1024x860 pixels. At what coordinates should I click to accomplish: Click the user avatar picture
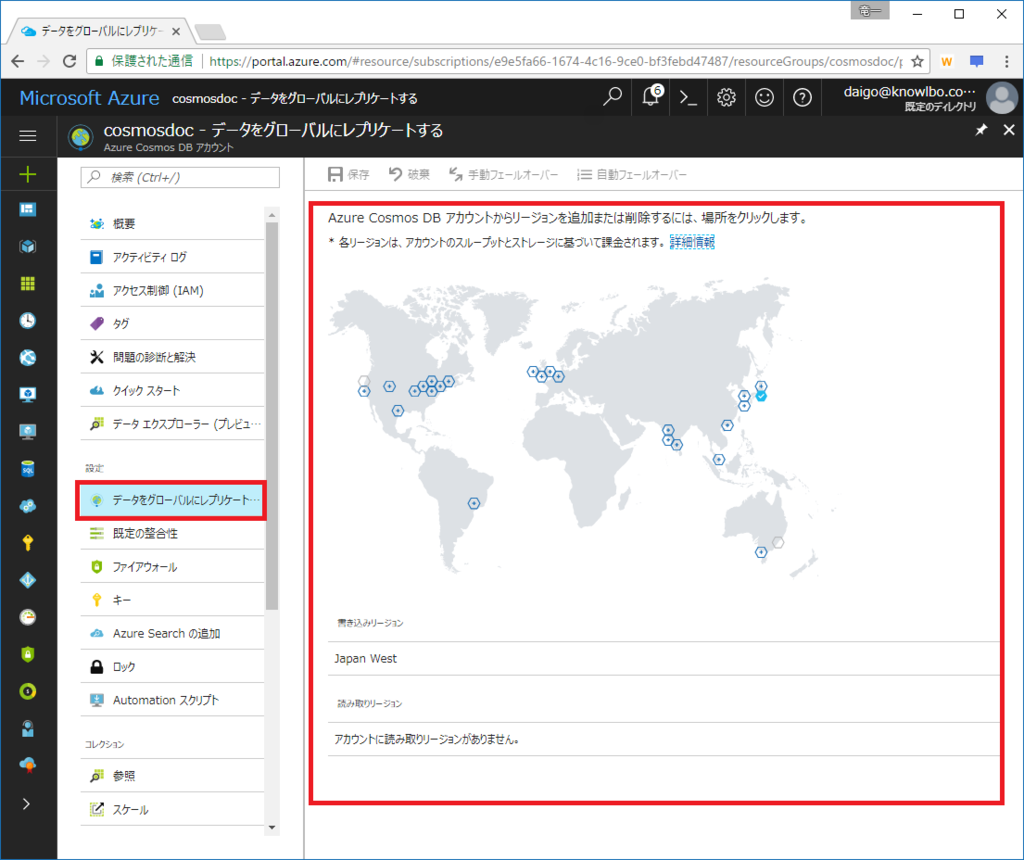(1002, 97)
